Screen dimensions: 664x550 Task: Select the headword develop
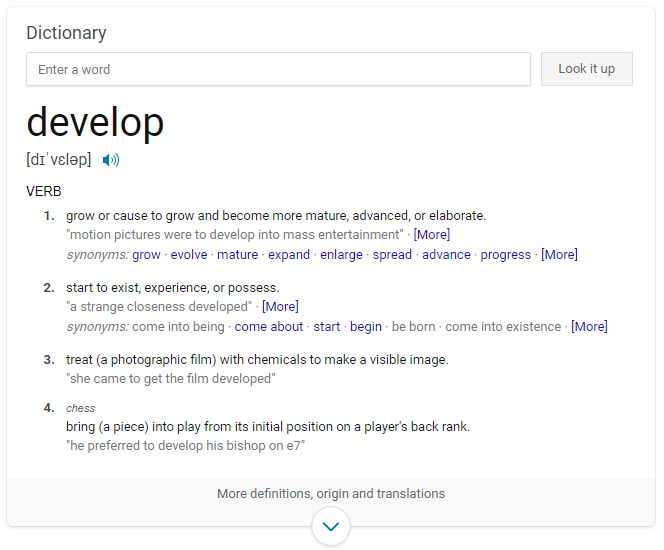tap(95, 123)
